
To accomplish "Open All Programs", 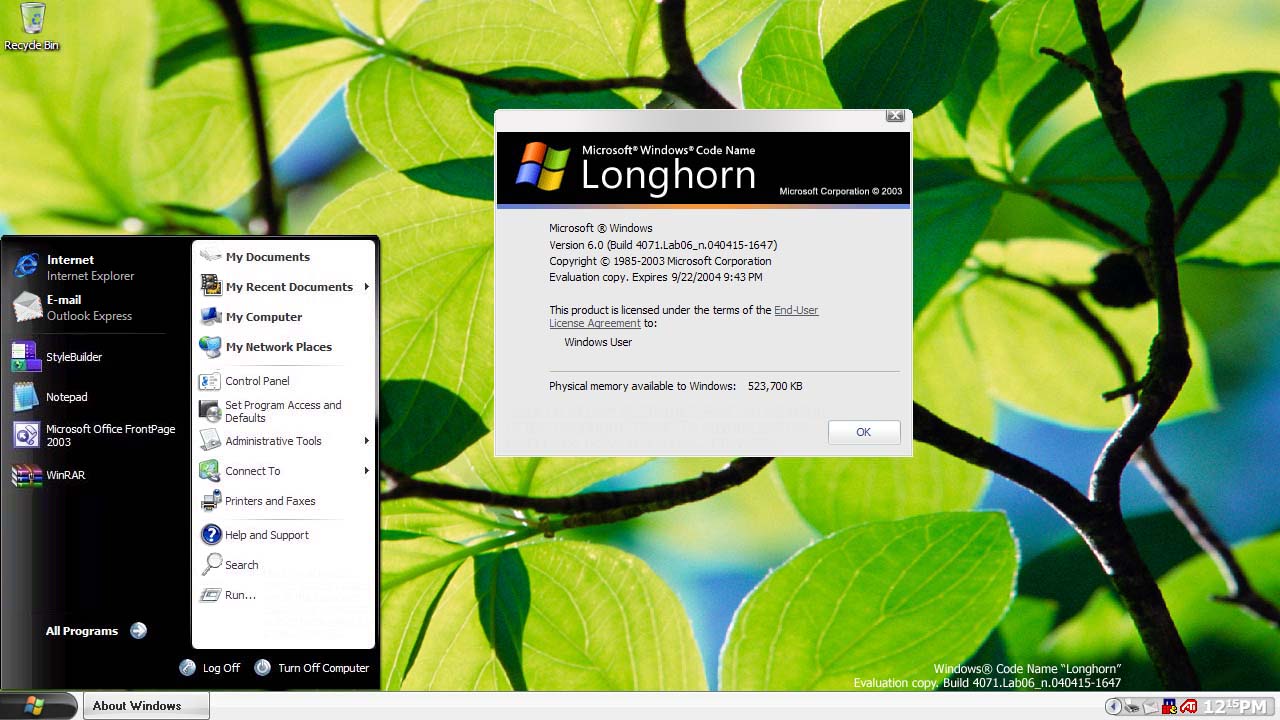I will [81, 631].
